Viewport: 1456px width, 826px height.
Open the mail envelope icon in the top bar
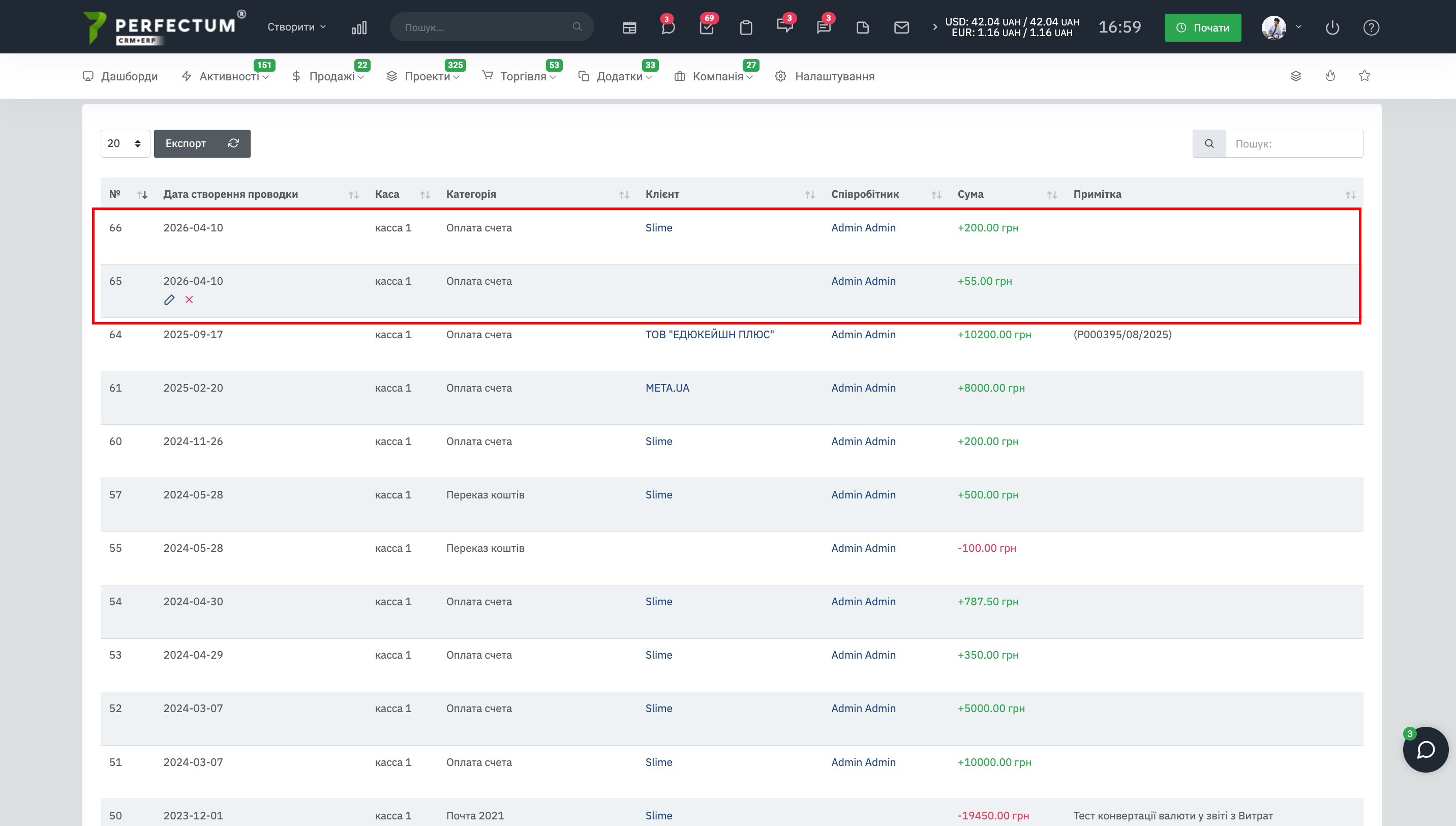[x=901, y=27]
